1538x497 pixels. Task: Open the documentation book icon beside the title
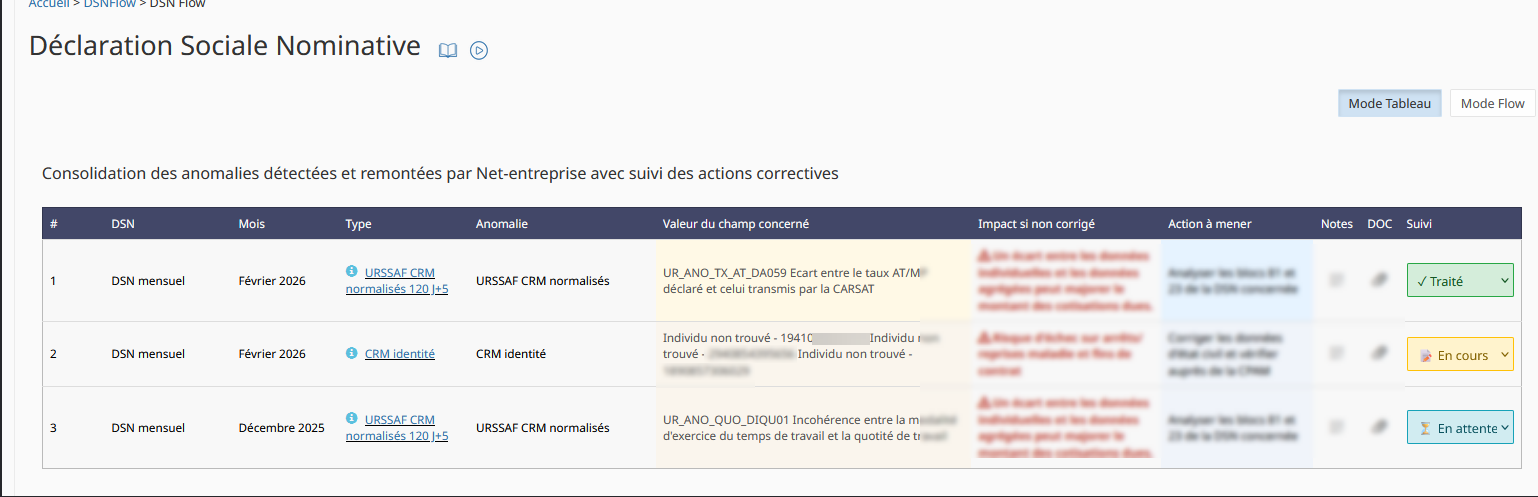click(x=448, y=50)
